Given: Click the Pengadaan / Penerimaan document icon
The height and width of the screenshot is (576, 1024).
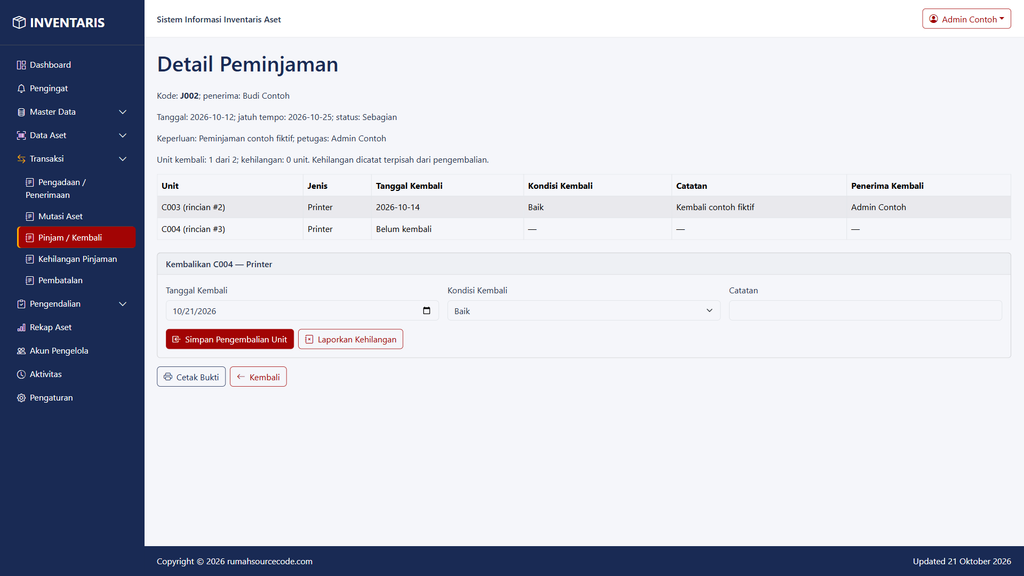Looking at the screenshot, I should (29, 182).
